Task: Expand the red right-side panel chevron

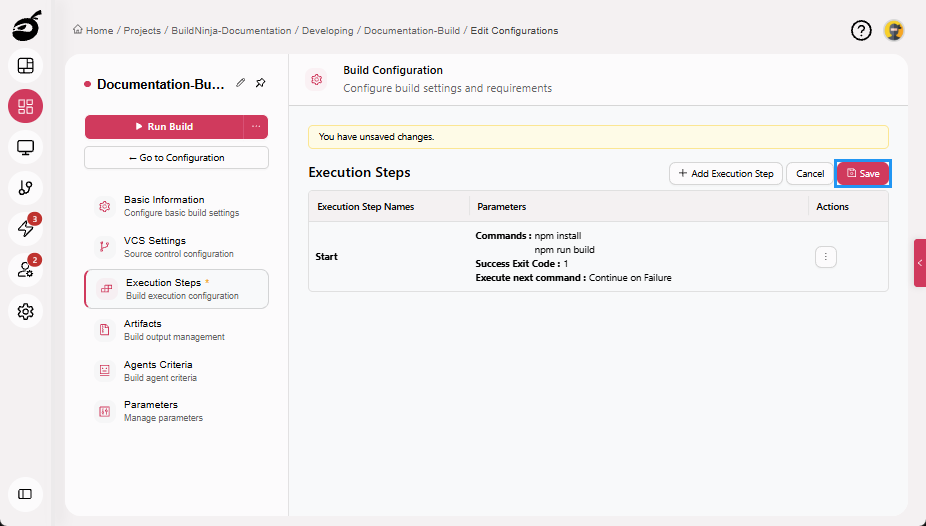Action: [x=920, y=263]
